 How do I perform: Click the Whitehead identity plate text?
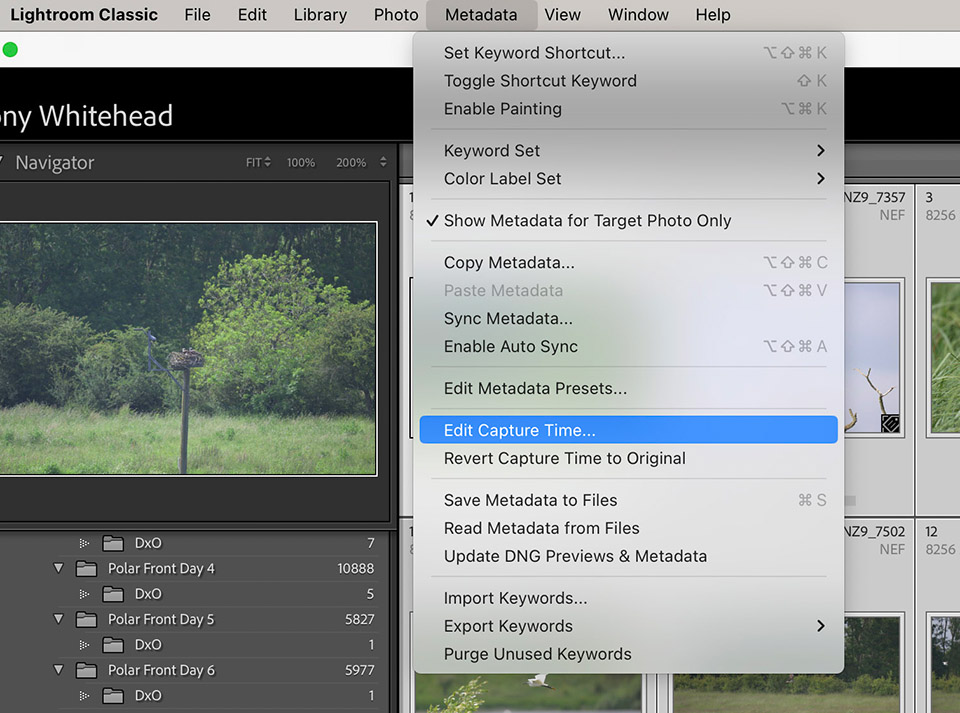pos(106,116)
